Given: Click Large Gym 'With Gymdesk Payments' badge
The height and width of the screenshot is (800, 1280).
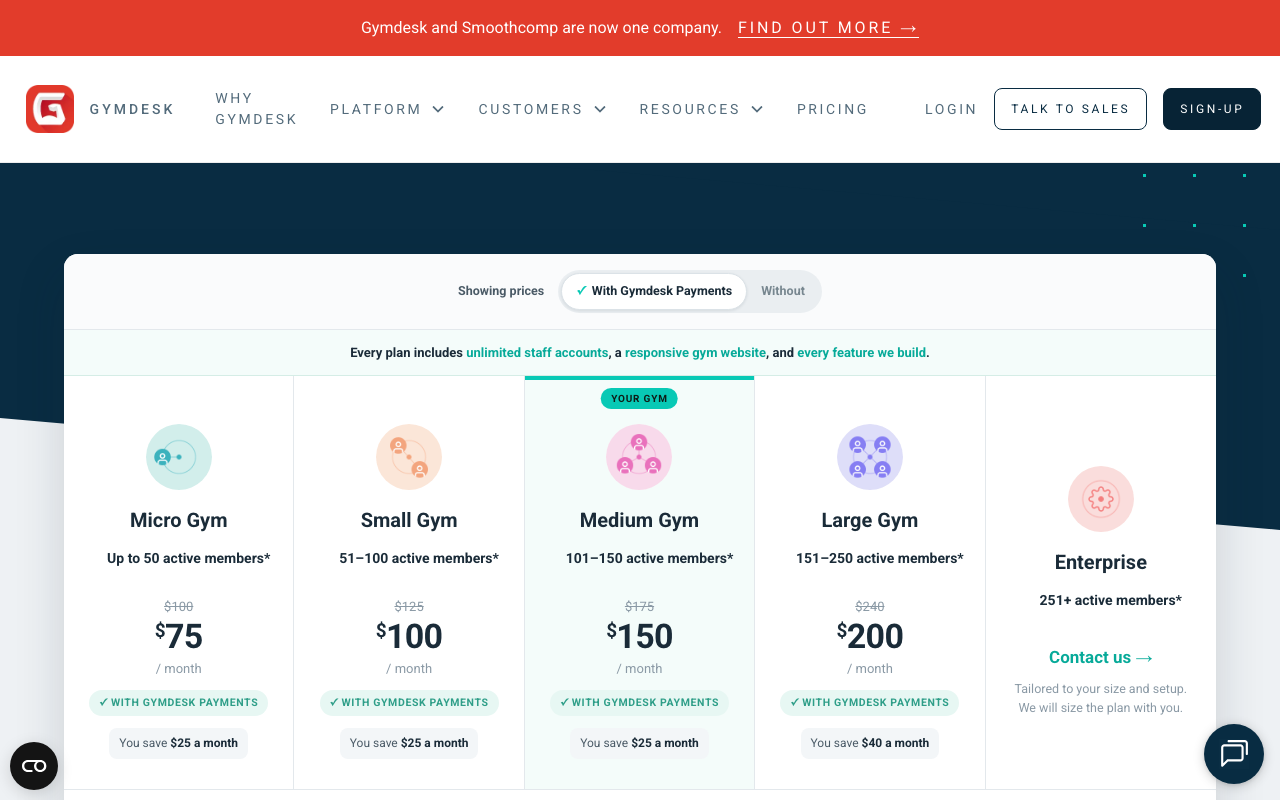Looking at the screenshot, I should pyautogui.click(x=870, y=703).
